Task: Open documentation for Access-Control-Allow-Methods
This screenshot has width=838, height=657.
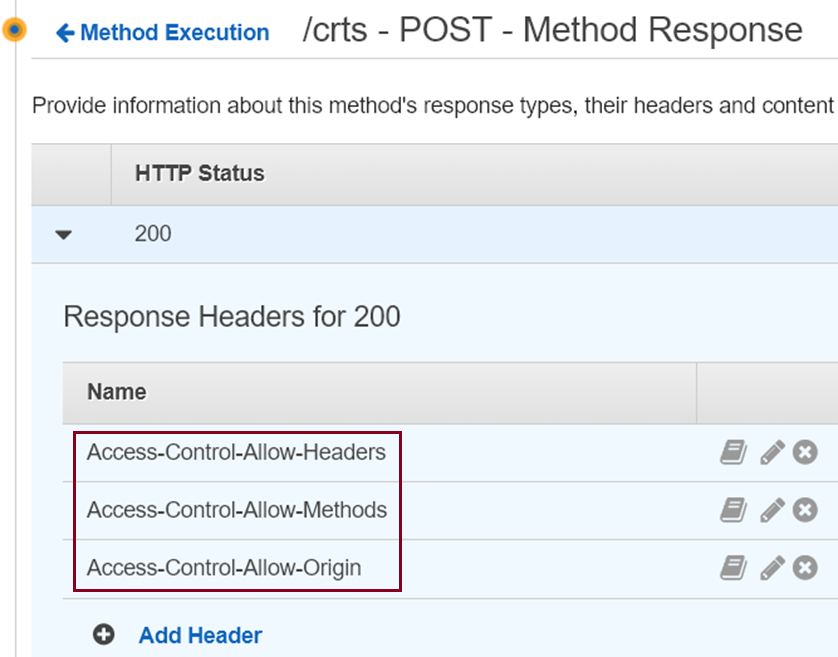Action: pos(733,510)
